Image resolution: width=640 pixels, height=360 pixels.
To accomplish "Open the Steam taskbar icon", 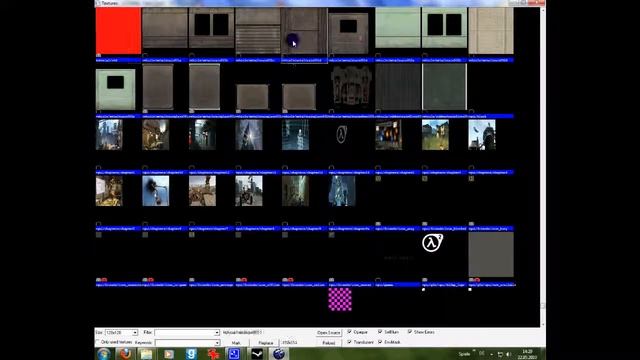I will 257,353.
